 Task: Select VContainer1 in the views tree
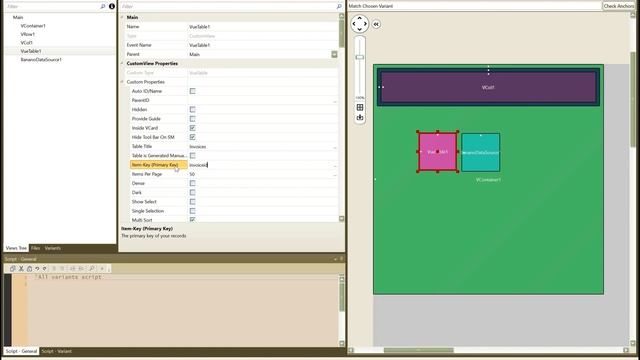(33, 26)
